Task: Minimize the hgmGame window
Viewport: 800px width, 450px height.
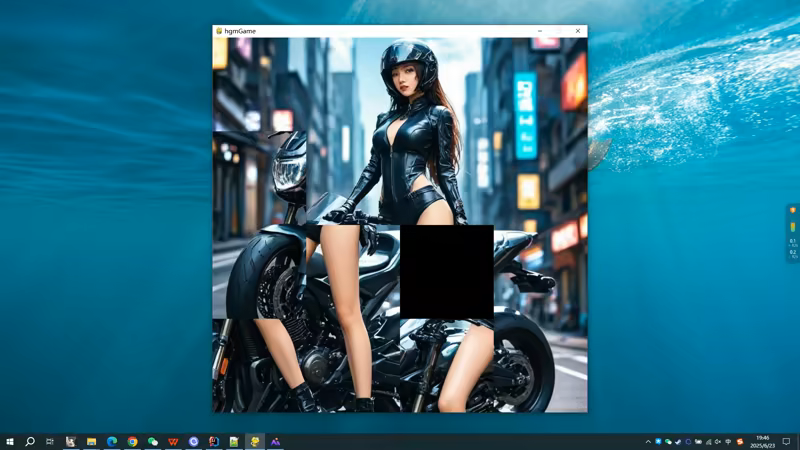Action: click(540, 31)
